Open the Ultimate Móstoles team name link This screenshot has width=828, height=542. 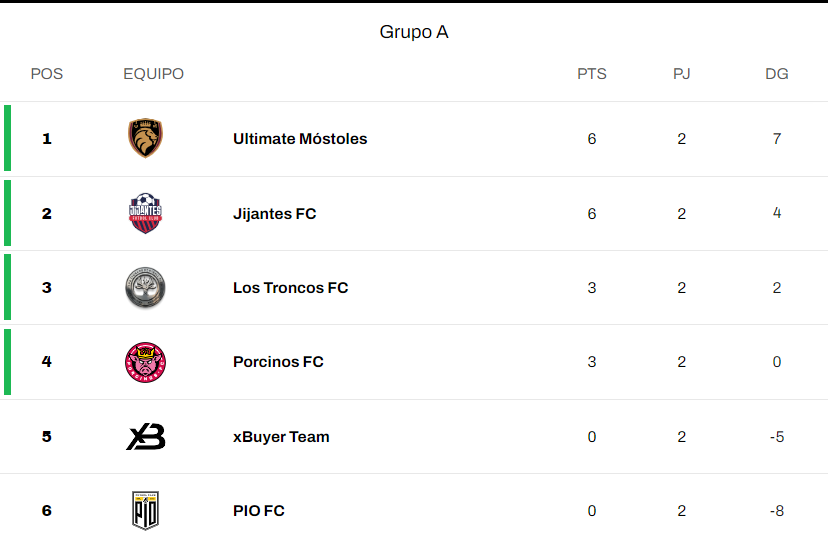(x=300, y=138)
